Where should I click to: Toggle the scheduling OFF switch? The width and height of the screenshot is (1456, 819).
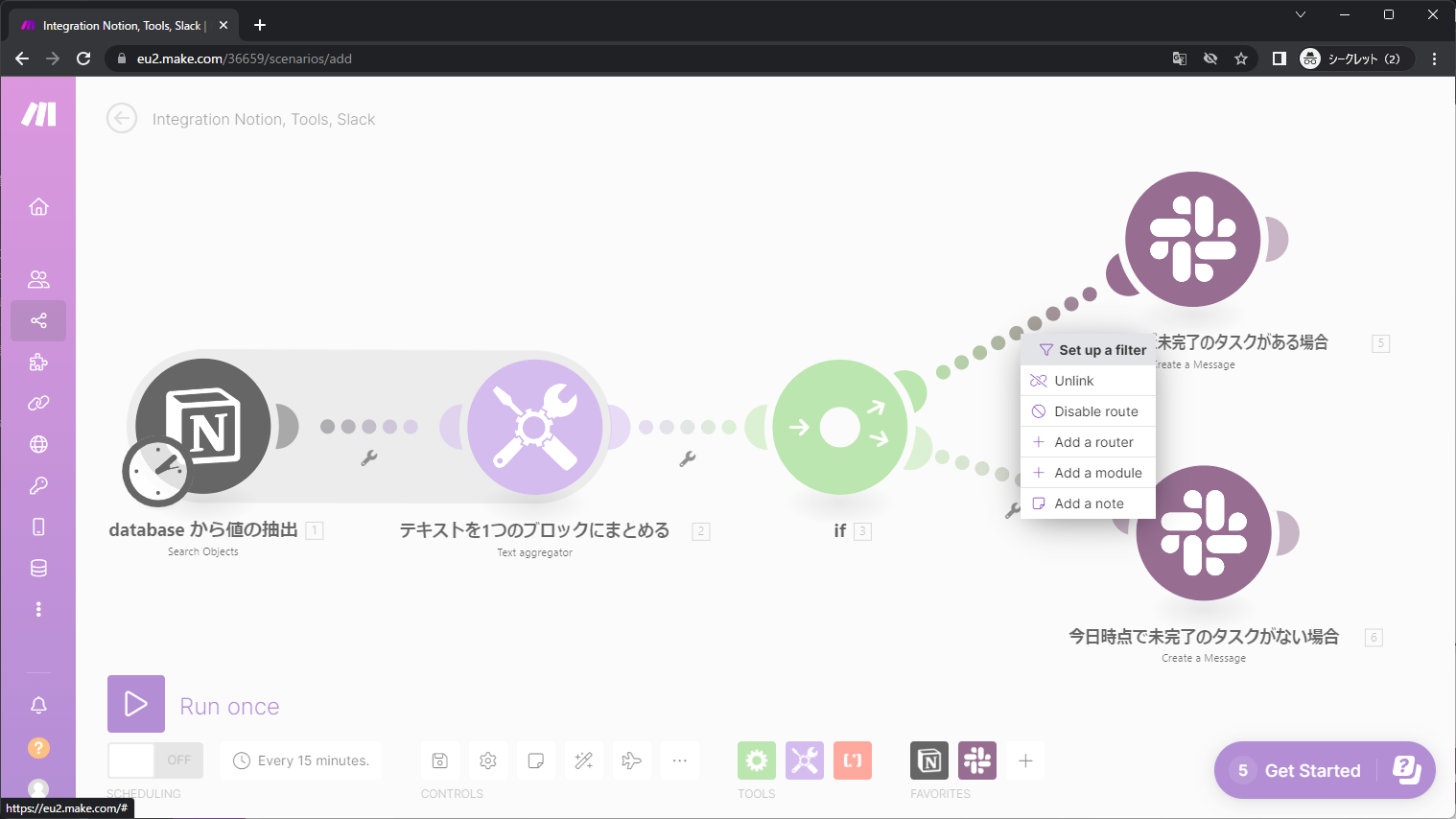(155, 760)
